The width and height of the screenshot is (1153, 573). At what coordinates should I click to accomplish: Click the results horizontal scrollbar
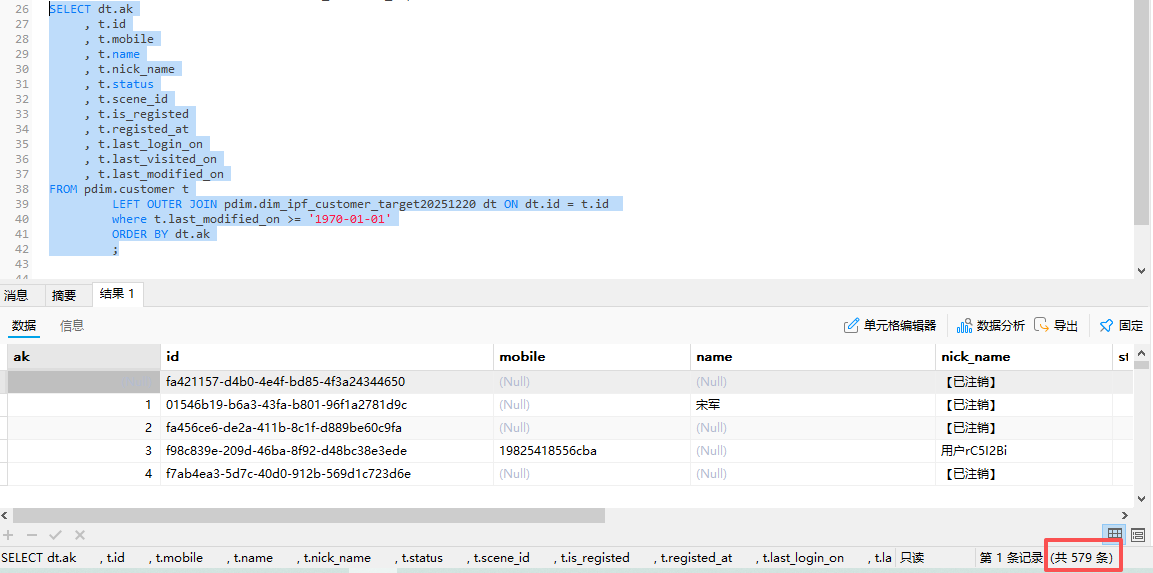pos(300,516)
